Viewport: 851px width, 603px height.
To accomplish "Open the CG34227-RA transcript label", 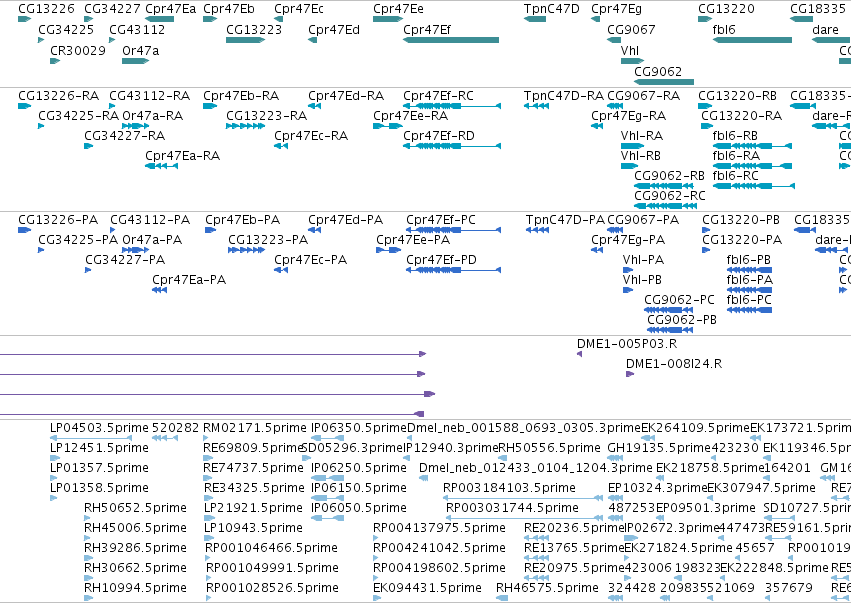I will pyautogui.click(x=124, y=136).
